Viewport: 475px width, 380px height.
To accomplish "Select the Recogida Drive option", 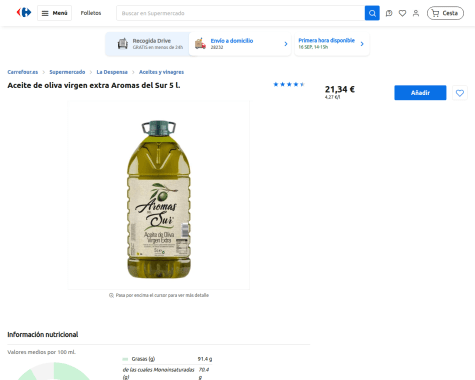I will (148, 44).
